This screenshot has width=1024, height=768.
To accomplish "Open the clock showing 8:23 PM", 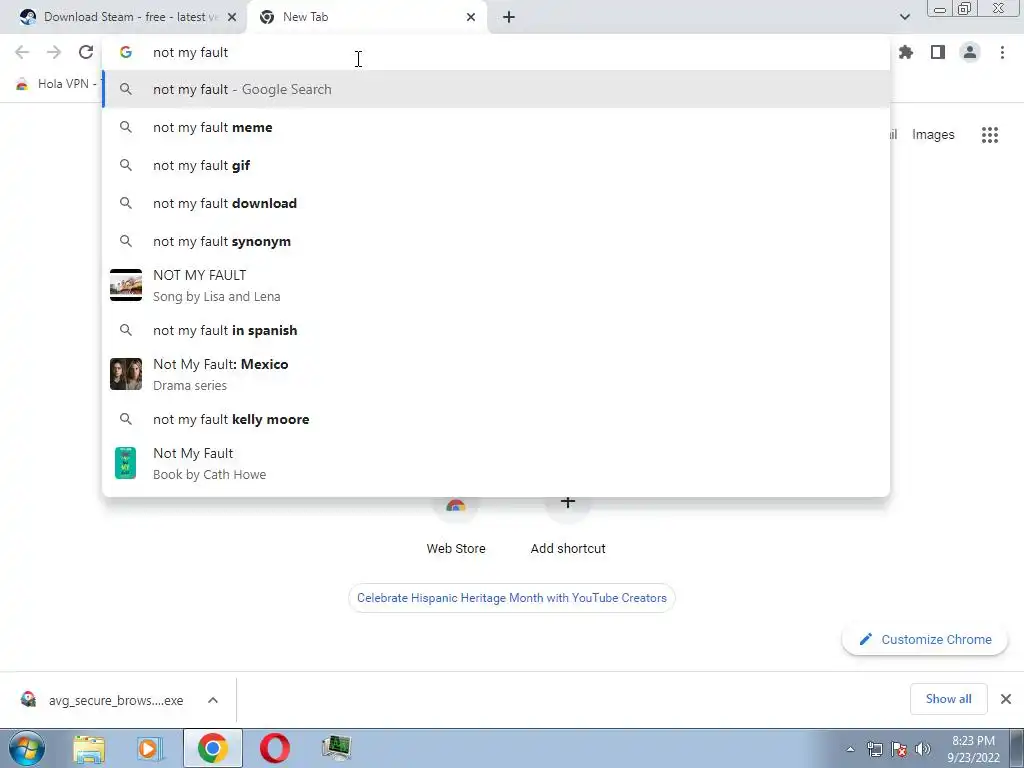I will 973,749.
